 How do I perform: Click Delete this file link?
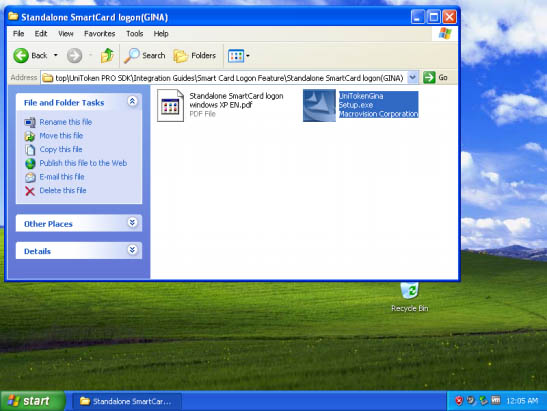point(63,190)
